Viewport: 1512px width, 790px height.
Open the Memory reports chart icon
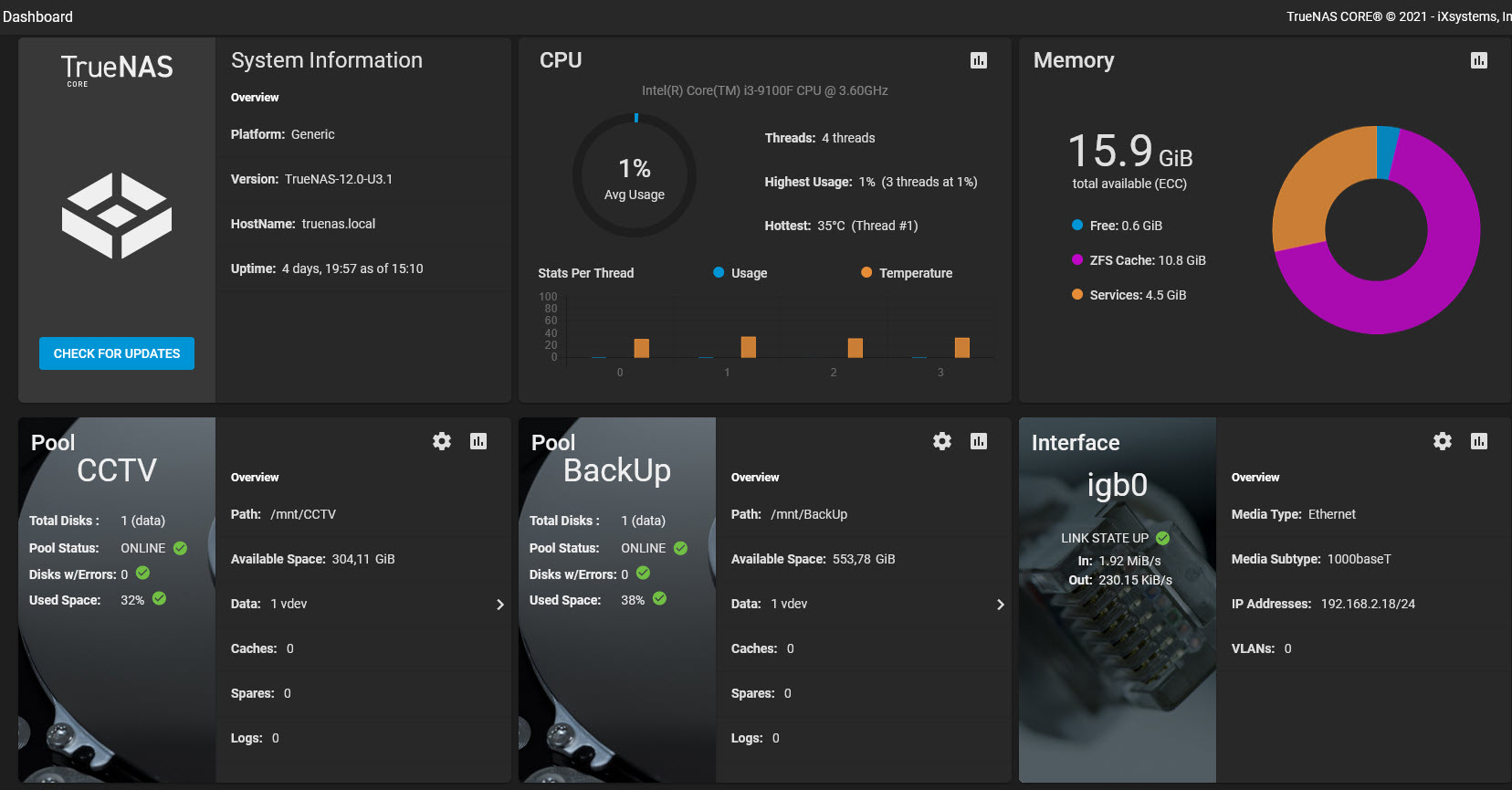[x=1479, y=60]
